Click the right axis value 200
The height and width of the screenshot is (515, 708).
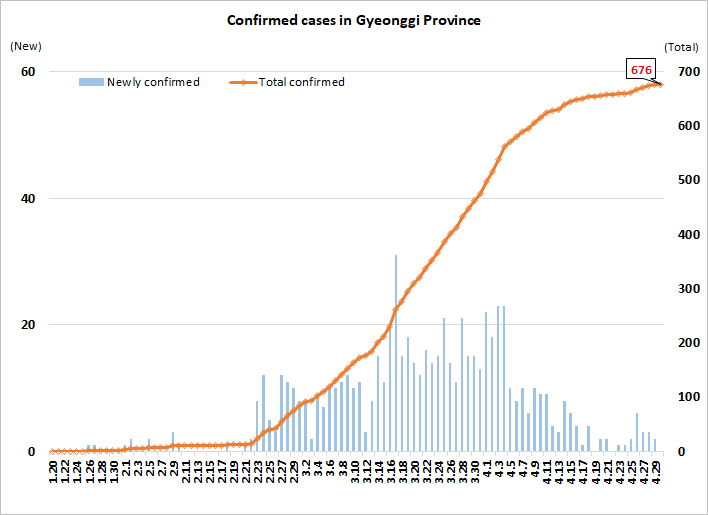pyautogui.click(x=689, y=343)
